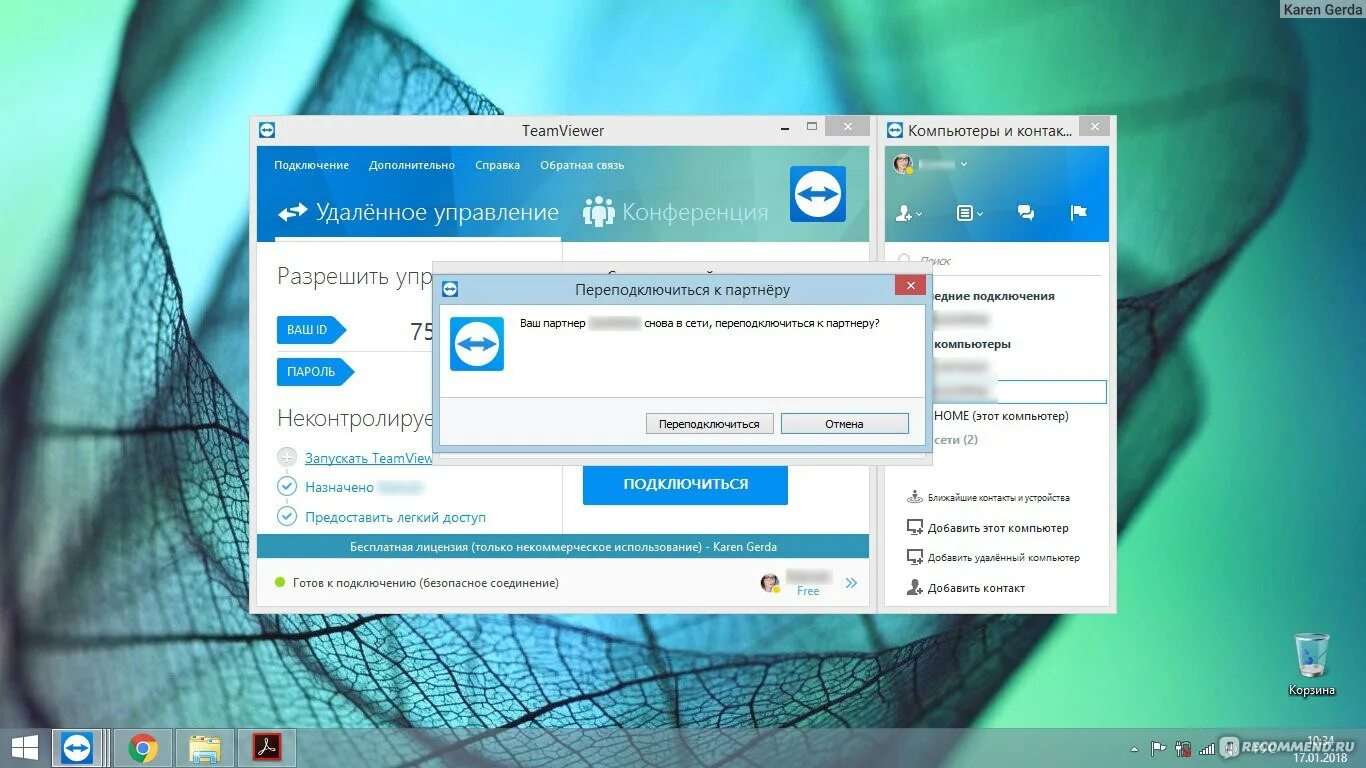Image resolution: width=1366 pixels, height=768 pixels.
Task: Click the add this computer monitor icon
Action: [914, 527]
